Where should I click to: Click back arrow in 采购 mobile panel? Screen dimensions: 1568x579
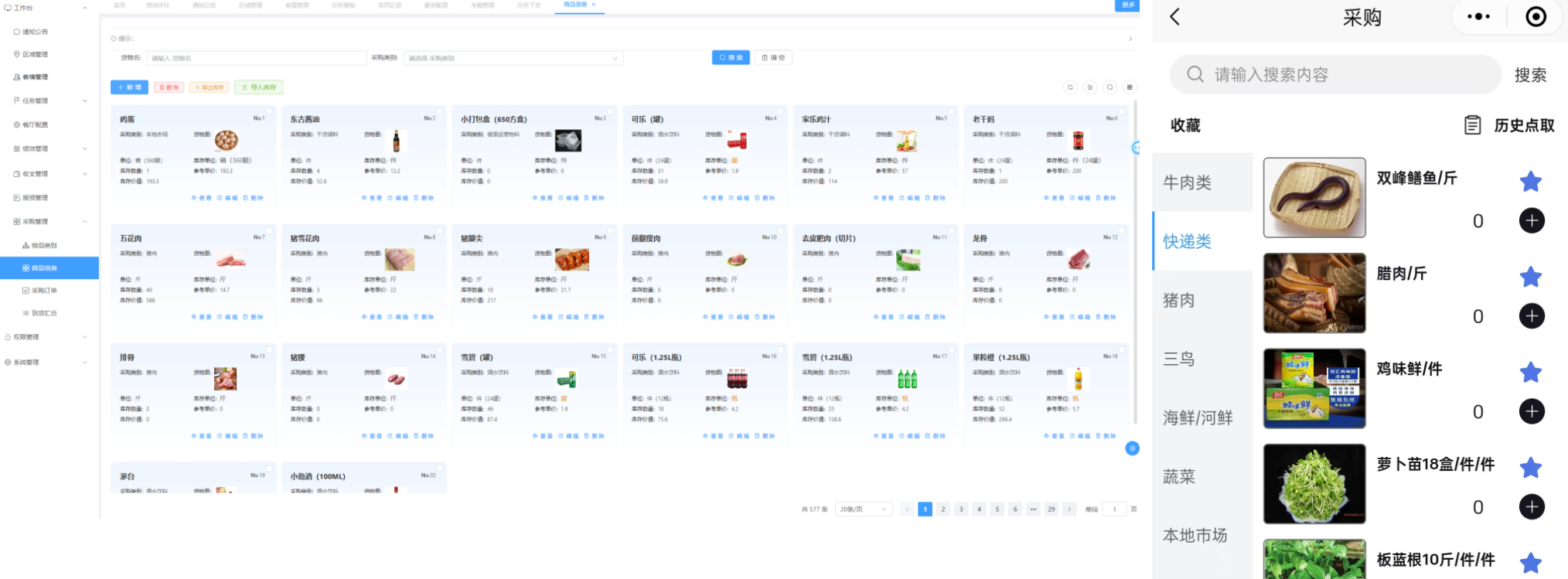coord(1174,17)
